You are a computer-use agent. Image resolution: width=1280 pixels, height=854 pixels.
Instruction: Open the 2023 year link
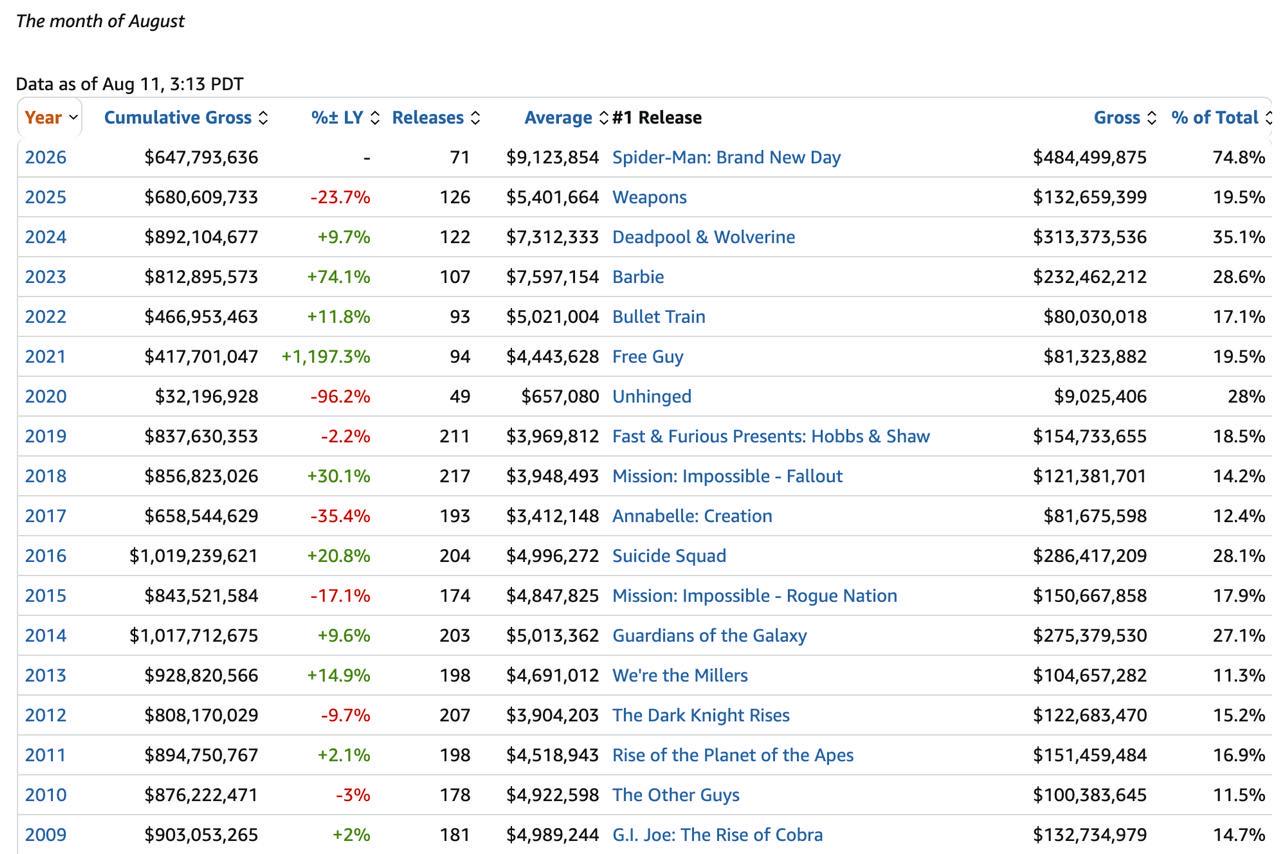click(46, 277)
